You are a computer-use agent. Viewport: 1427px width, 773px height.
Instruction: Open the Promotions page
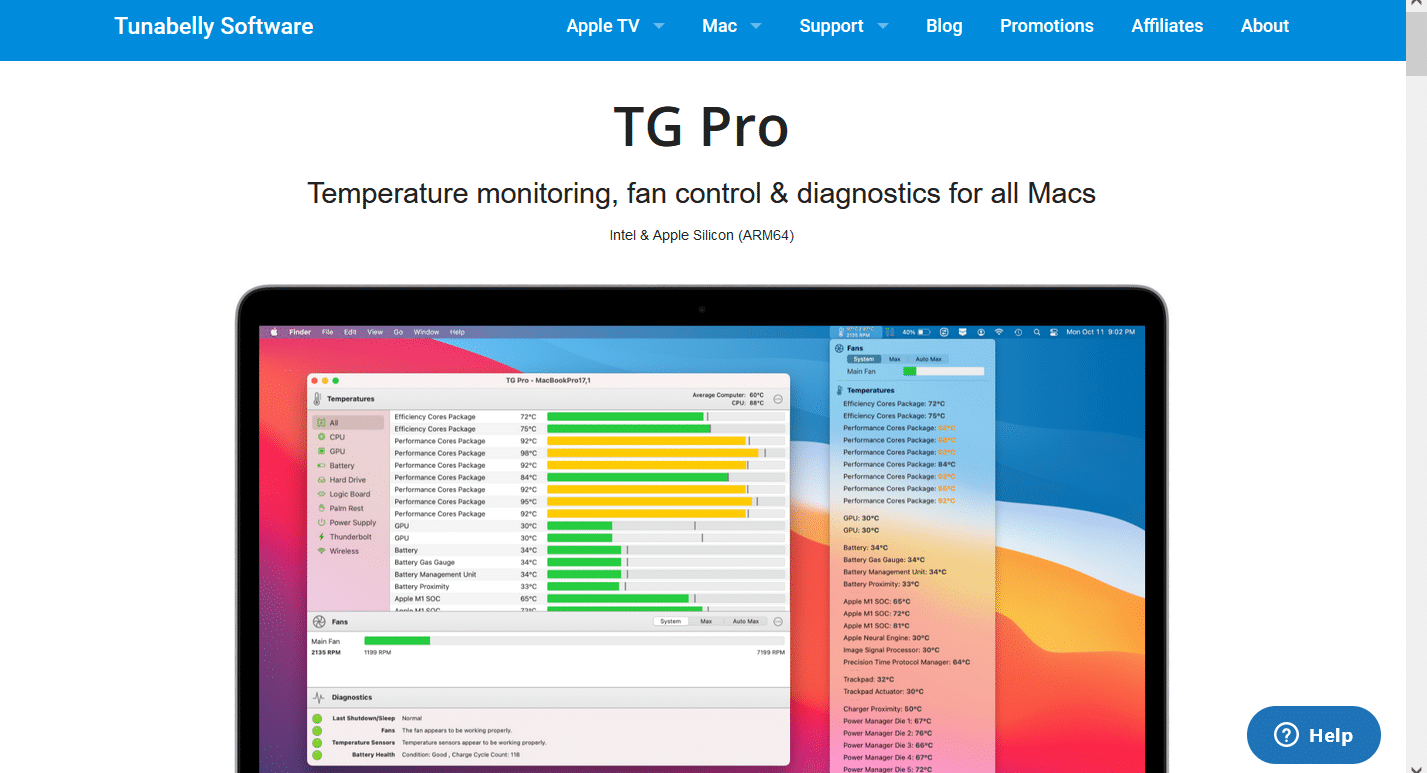1047,26
